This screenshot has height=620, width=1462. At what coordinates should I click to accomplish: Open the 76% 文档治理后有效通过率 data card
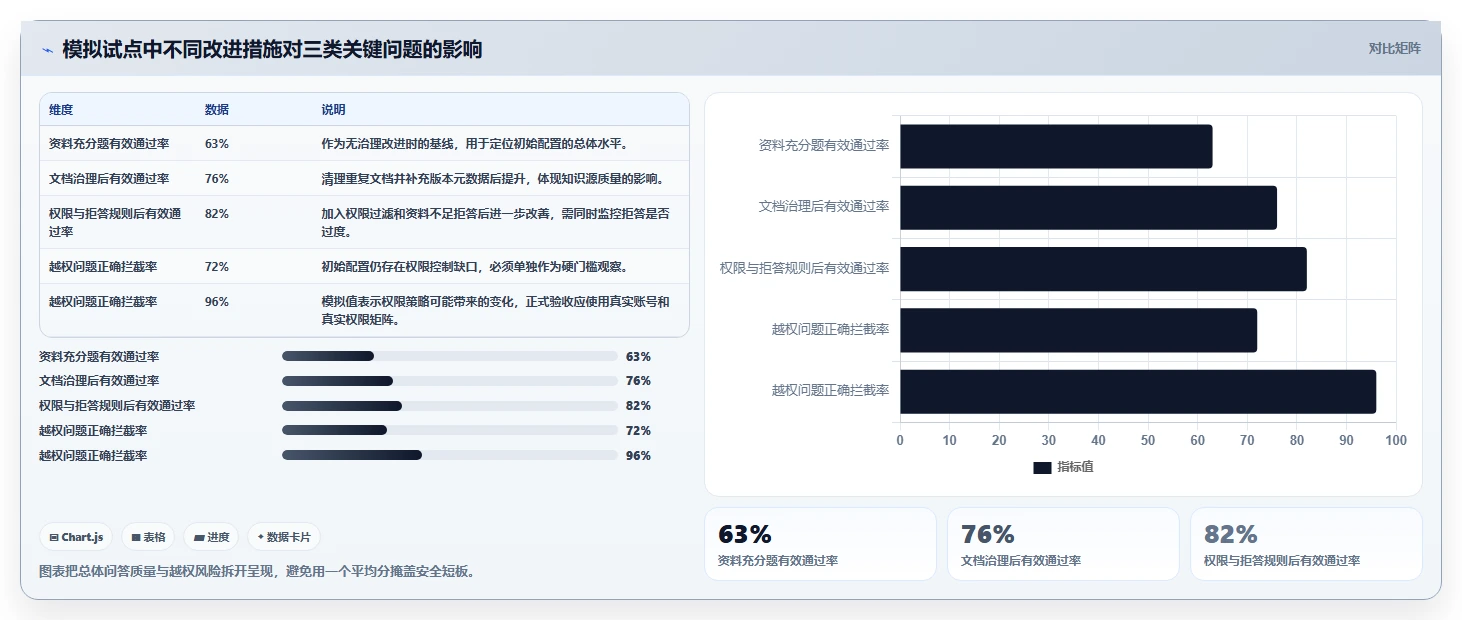tap(1063, 544)
